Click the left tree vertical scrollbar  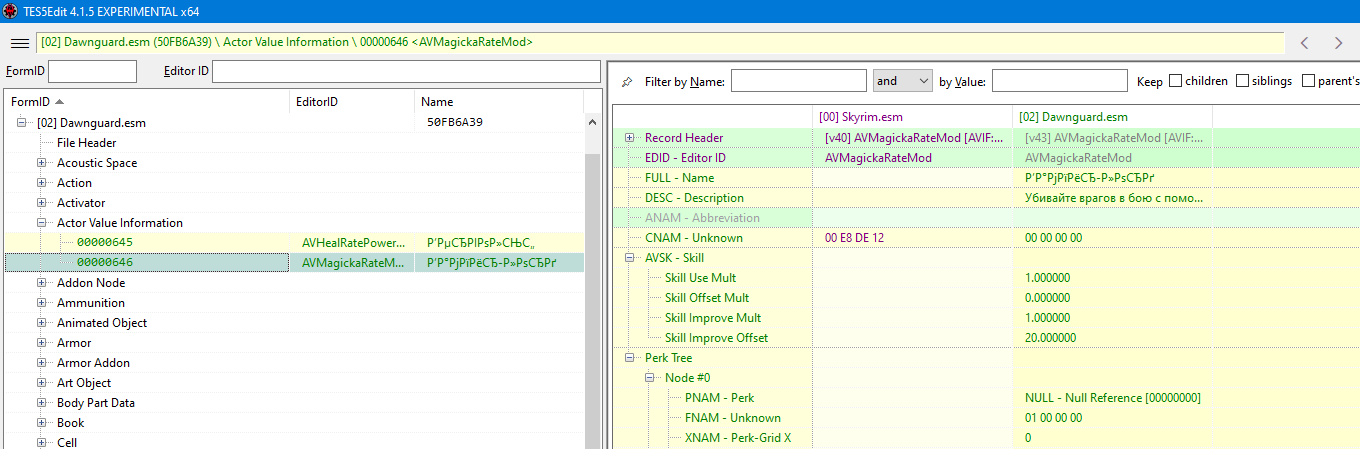click(592, 300)
